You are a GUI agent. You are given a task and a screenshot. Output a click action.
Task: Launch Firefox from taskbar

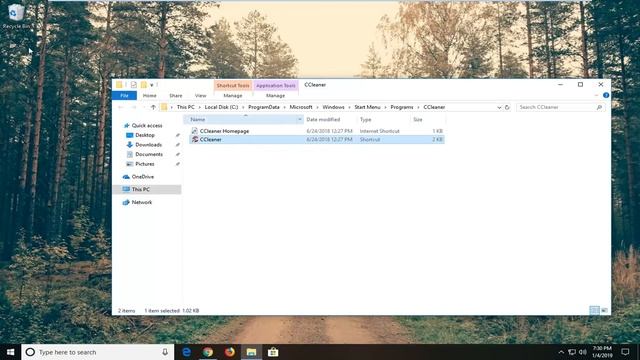pos(229,352)
